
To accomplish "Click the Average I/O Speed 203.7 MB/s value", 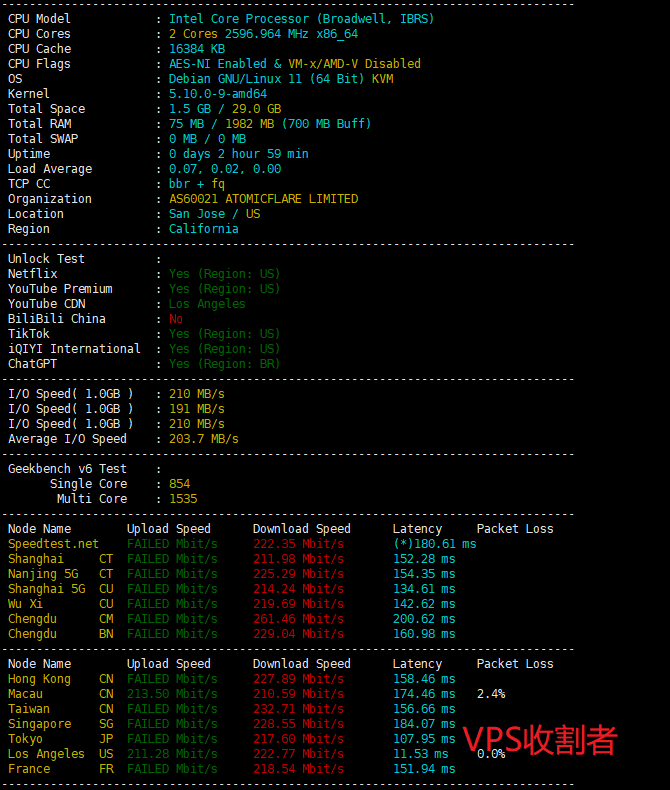I will [204, 439].
